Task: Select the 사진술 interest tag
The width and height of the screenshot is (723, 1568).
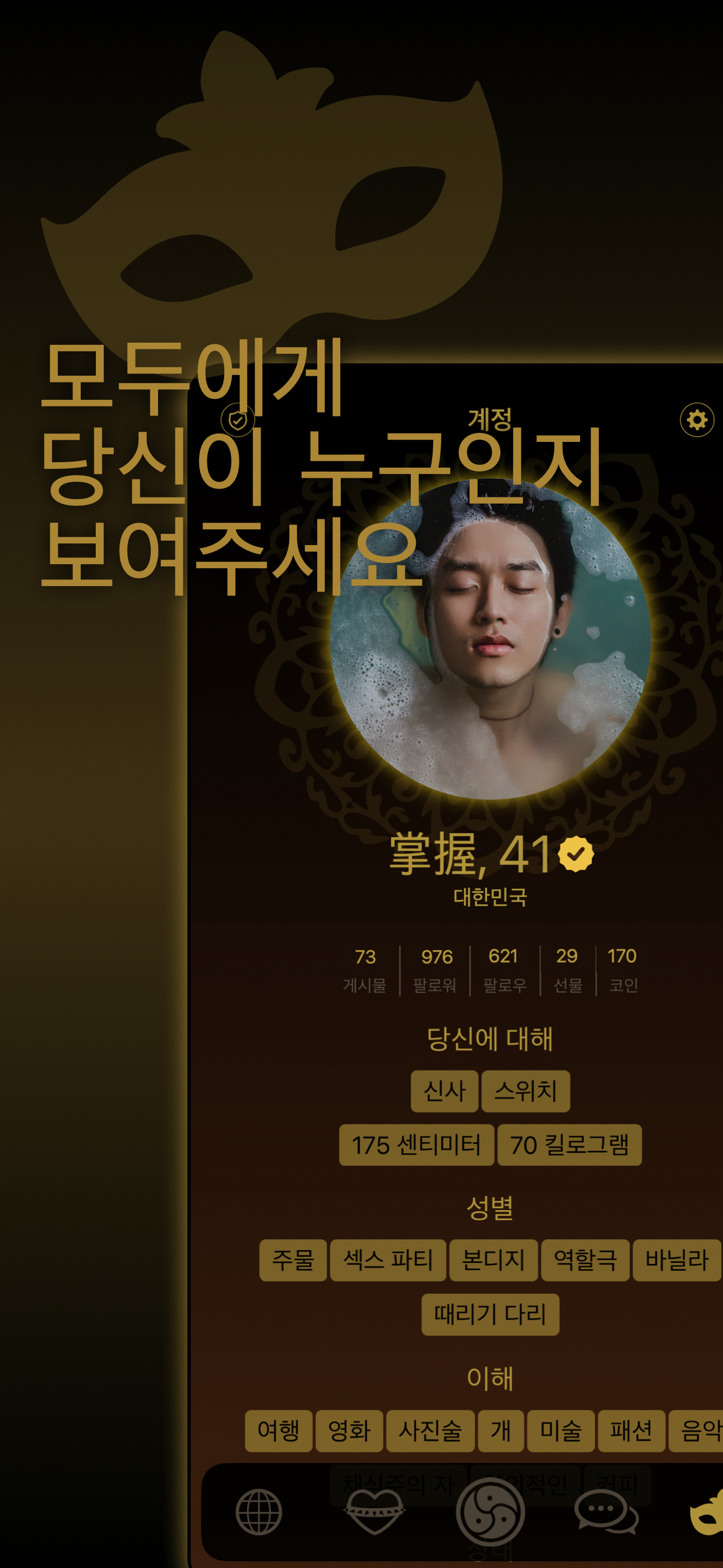Action: pyautogui.click(x=430, y=1431)
